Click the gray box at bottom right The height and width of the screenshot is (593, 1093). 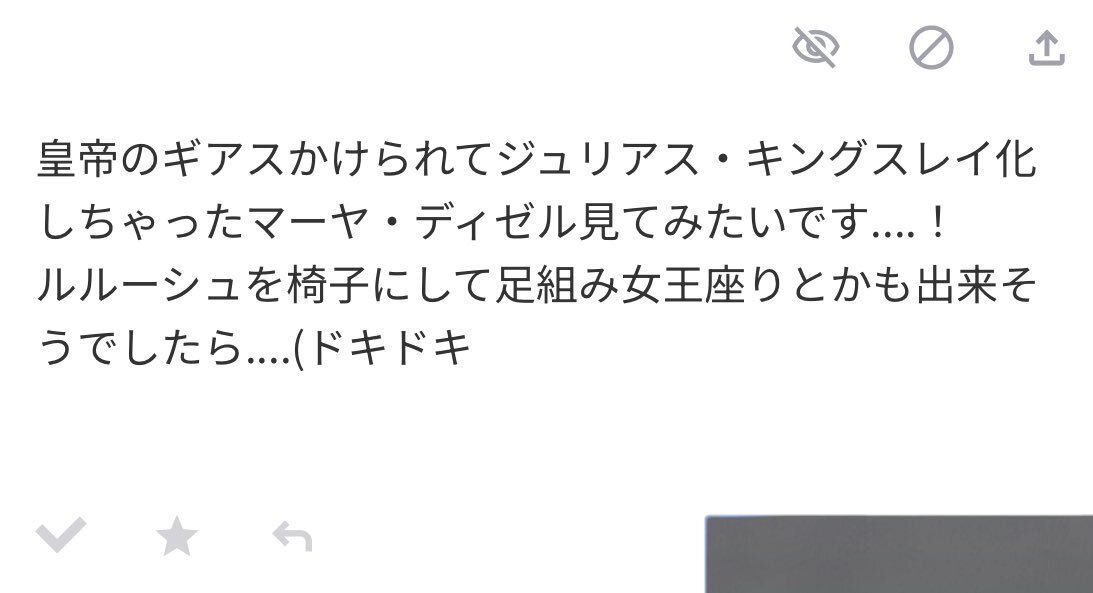click(899, 554)
